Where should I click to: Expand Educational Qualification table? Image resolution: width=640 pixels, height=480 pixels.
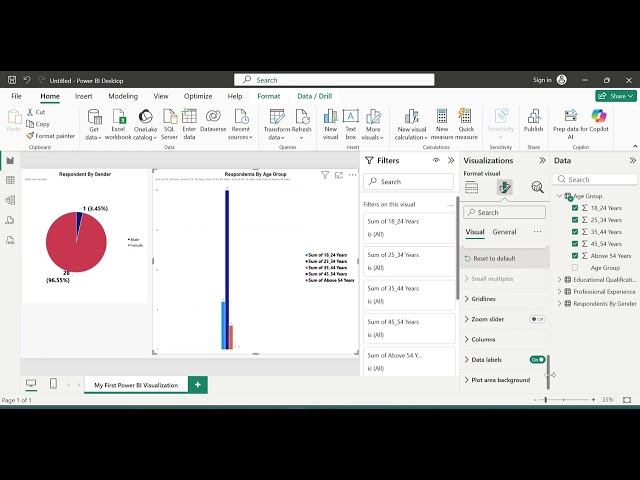tap(559, 280)
